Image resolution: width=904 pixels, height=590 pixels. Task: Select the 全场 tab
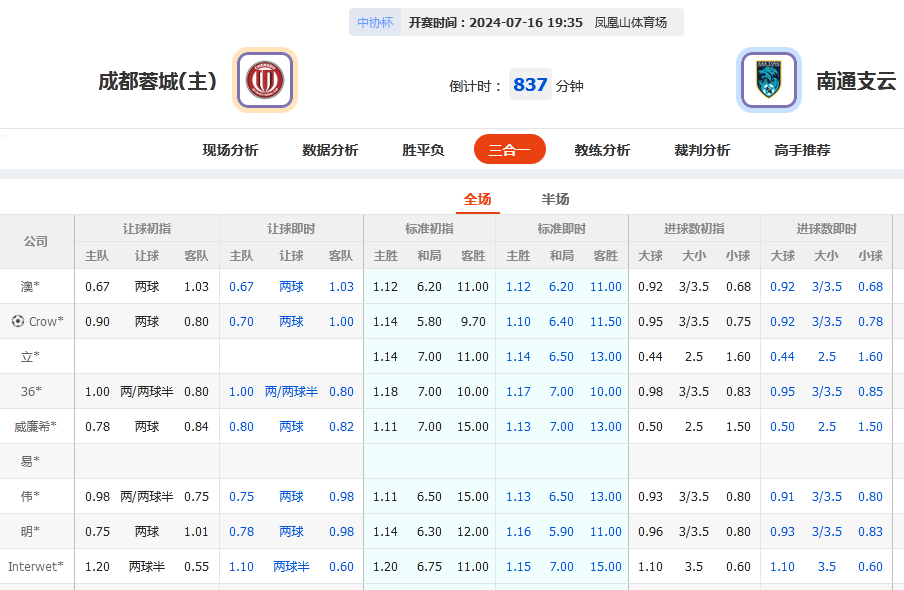478,199
